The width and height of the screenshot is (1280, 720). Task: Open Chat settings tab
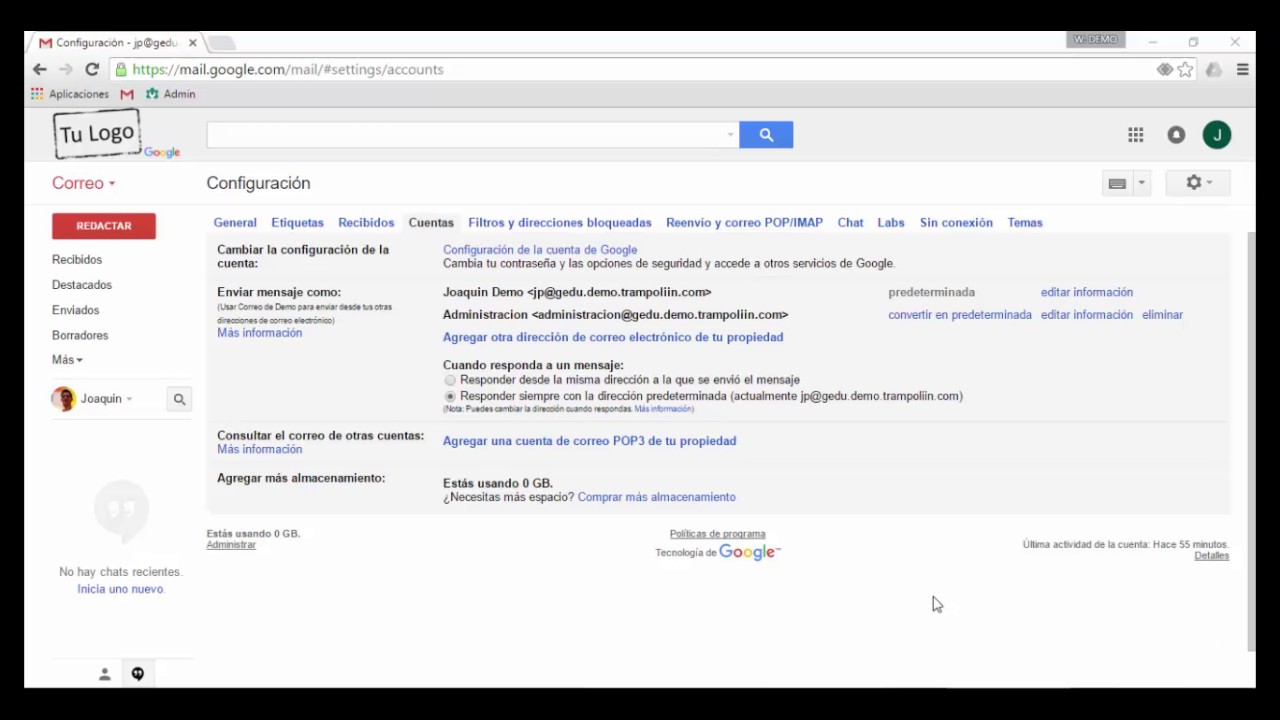(x=850, y=223)
